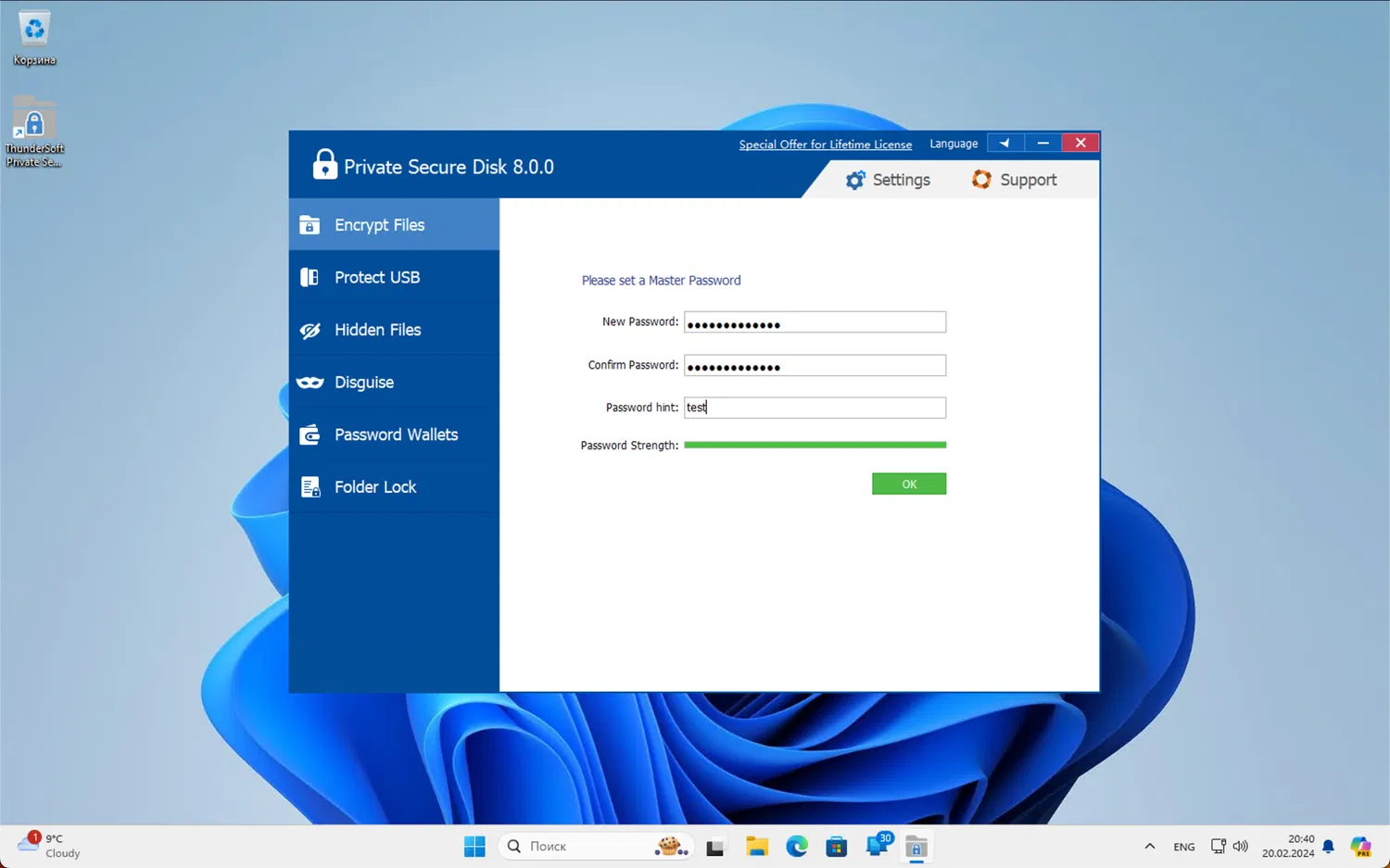
Task: Open Support with the lifebuoy icon
Action: tap(1015, 180)
